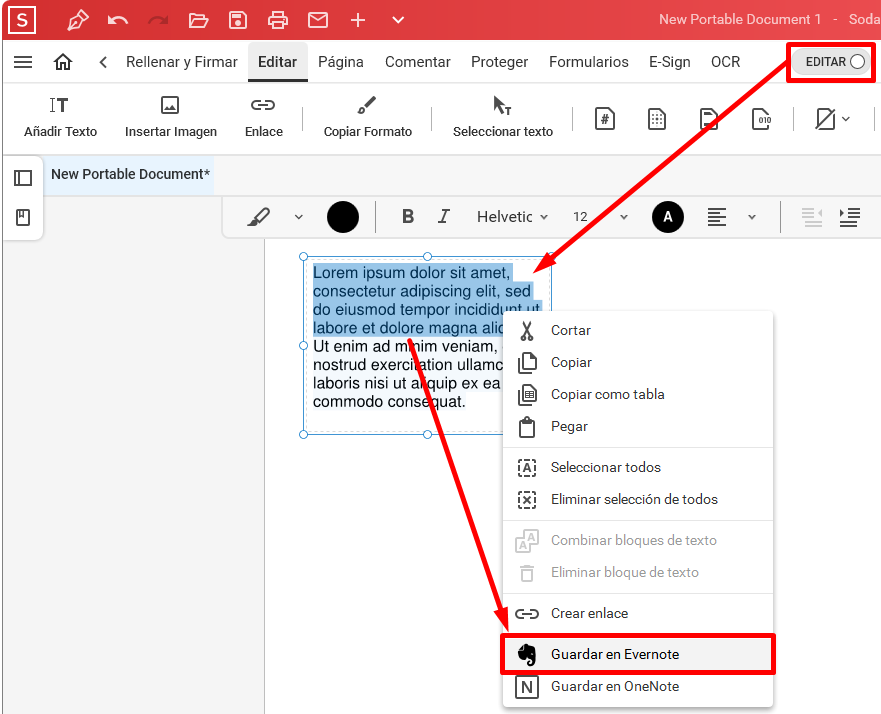Open the text color A swatch
881x714 pixels.
pyautogui.click(x=668, y=217)
